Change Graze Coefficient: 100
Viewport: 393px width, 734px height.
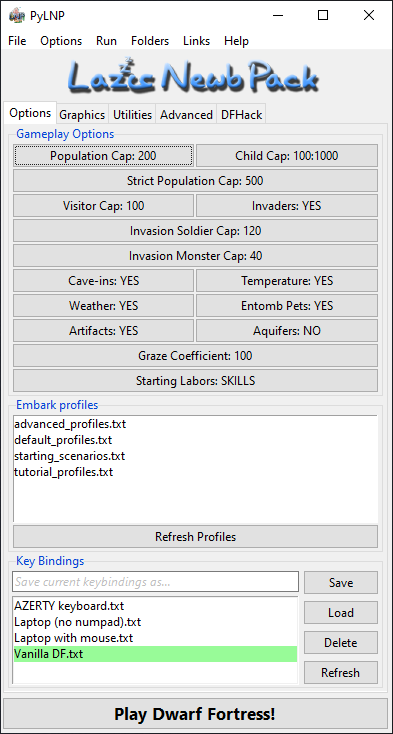tap(195, 356)
